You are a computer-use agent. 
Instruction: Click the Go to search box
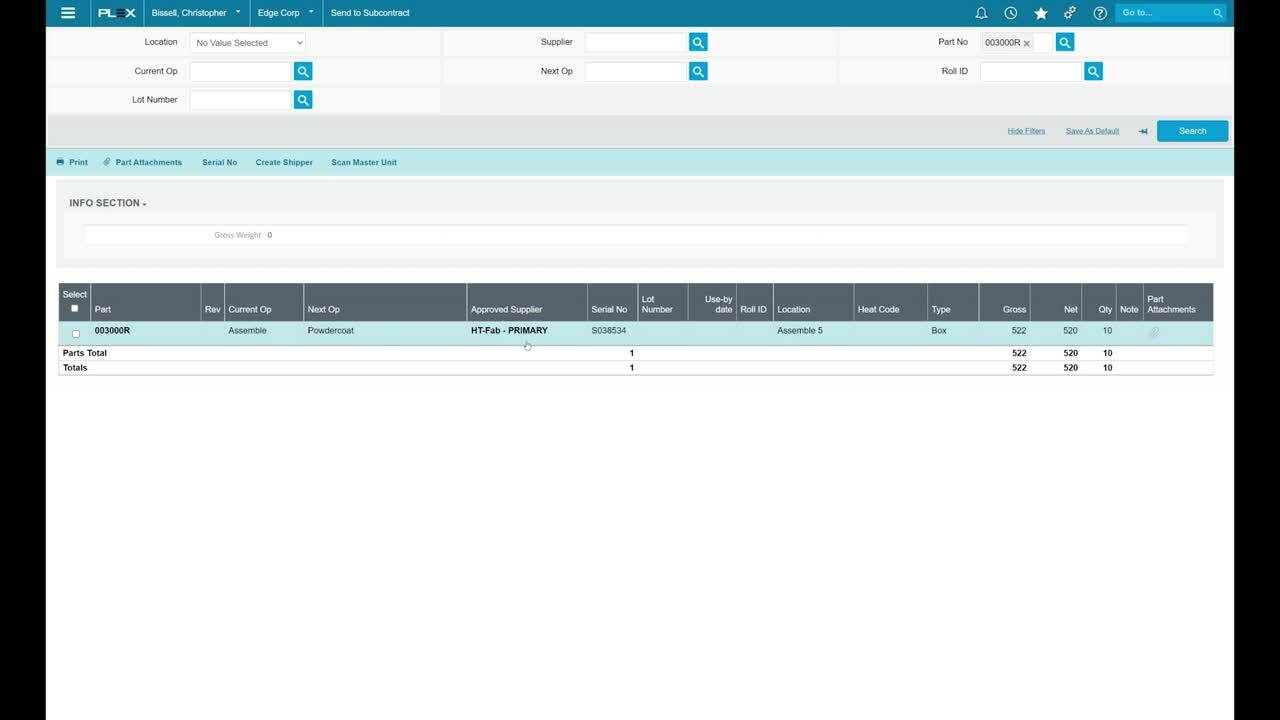click(x=1163, y=13)
